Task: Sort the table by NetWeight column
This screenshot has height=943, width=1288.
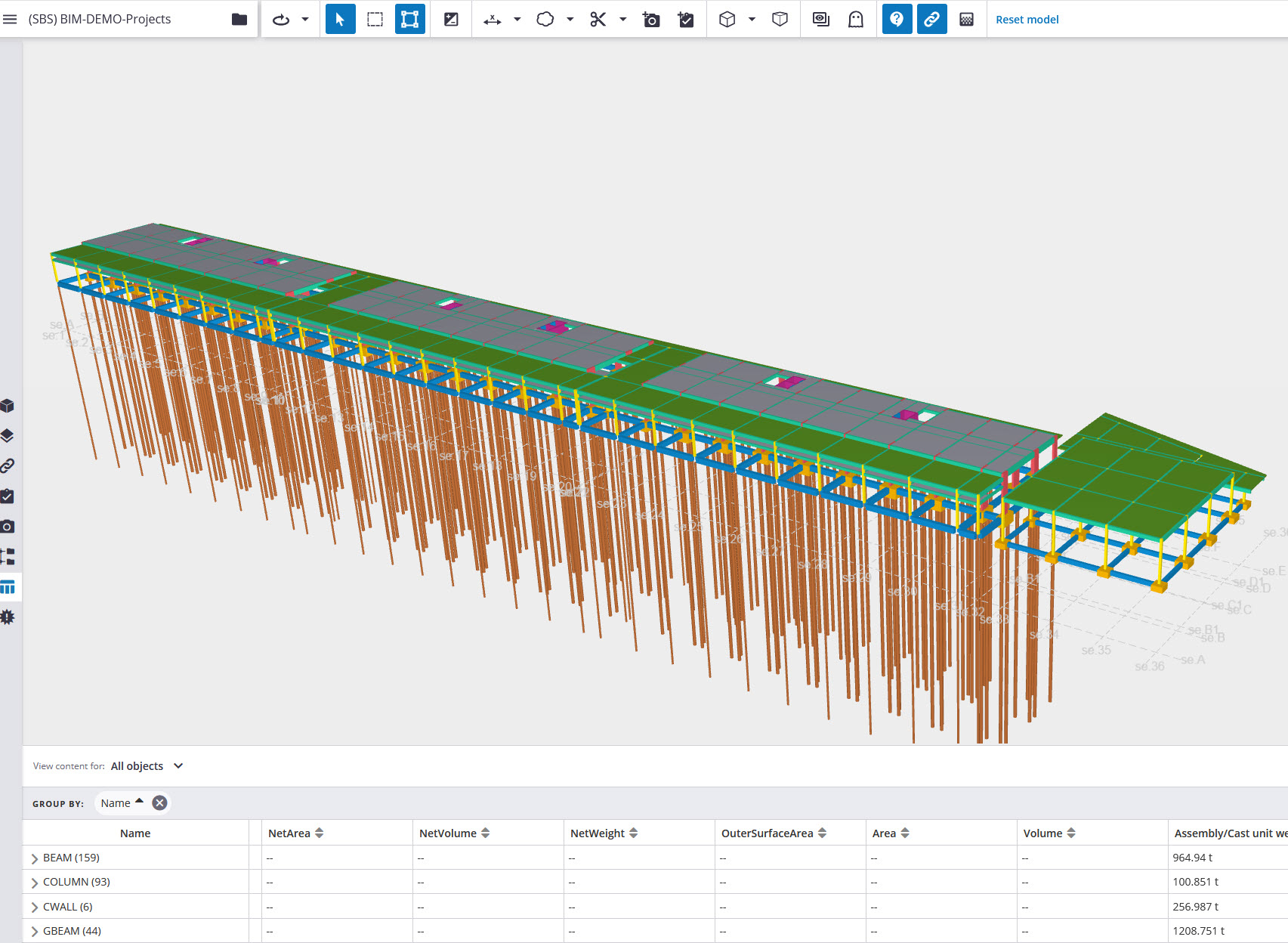Action: click(634, 833)
